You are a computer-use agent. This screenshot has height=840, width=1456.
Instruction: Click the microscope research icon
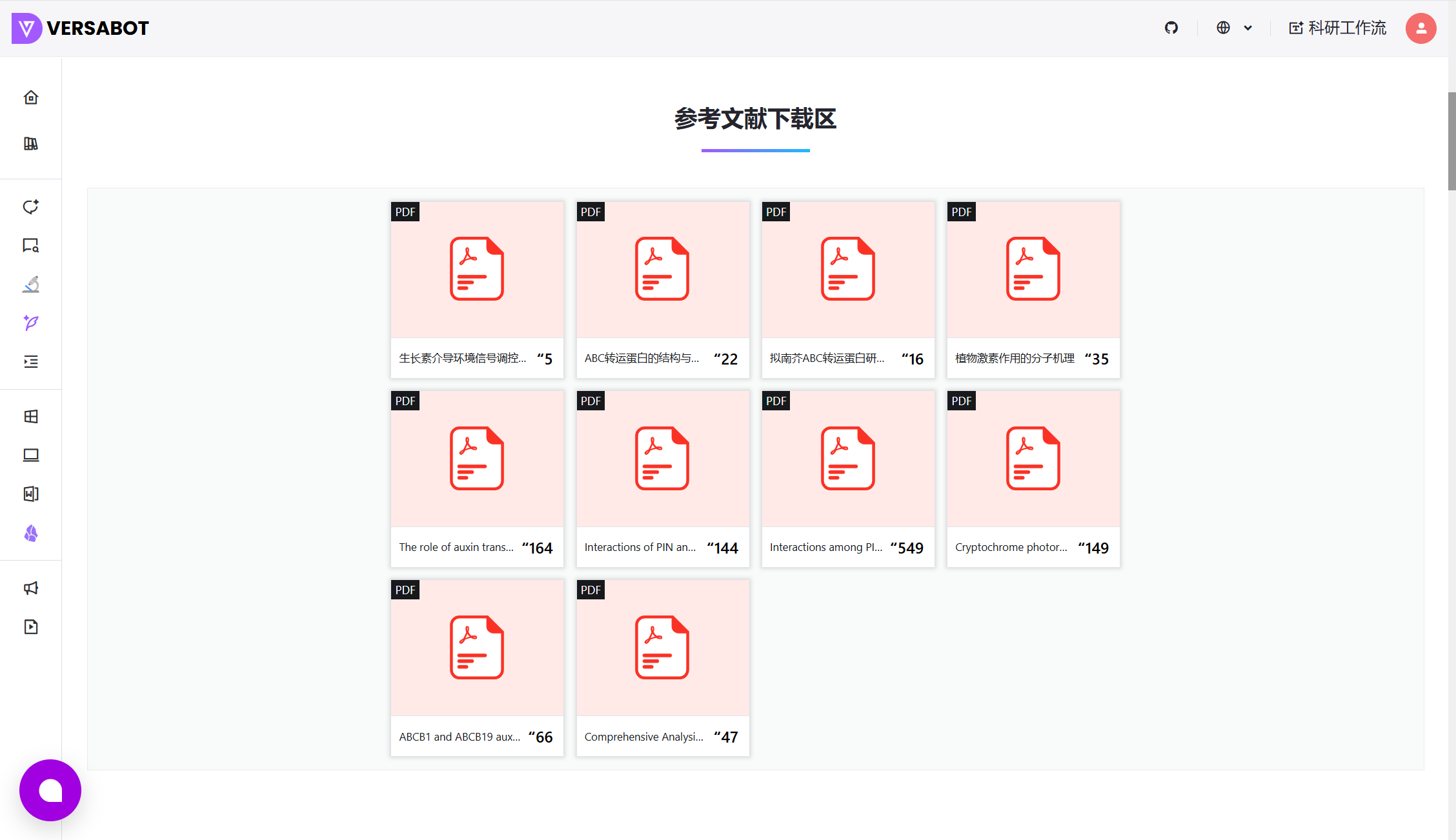point(31,284)
